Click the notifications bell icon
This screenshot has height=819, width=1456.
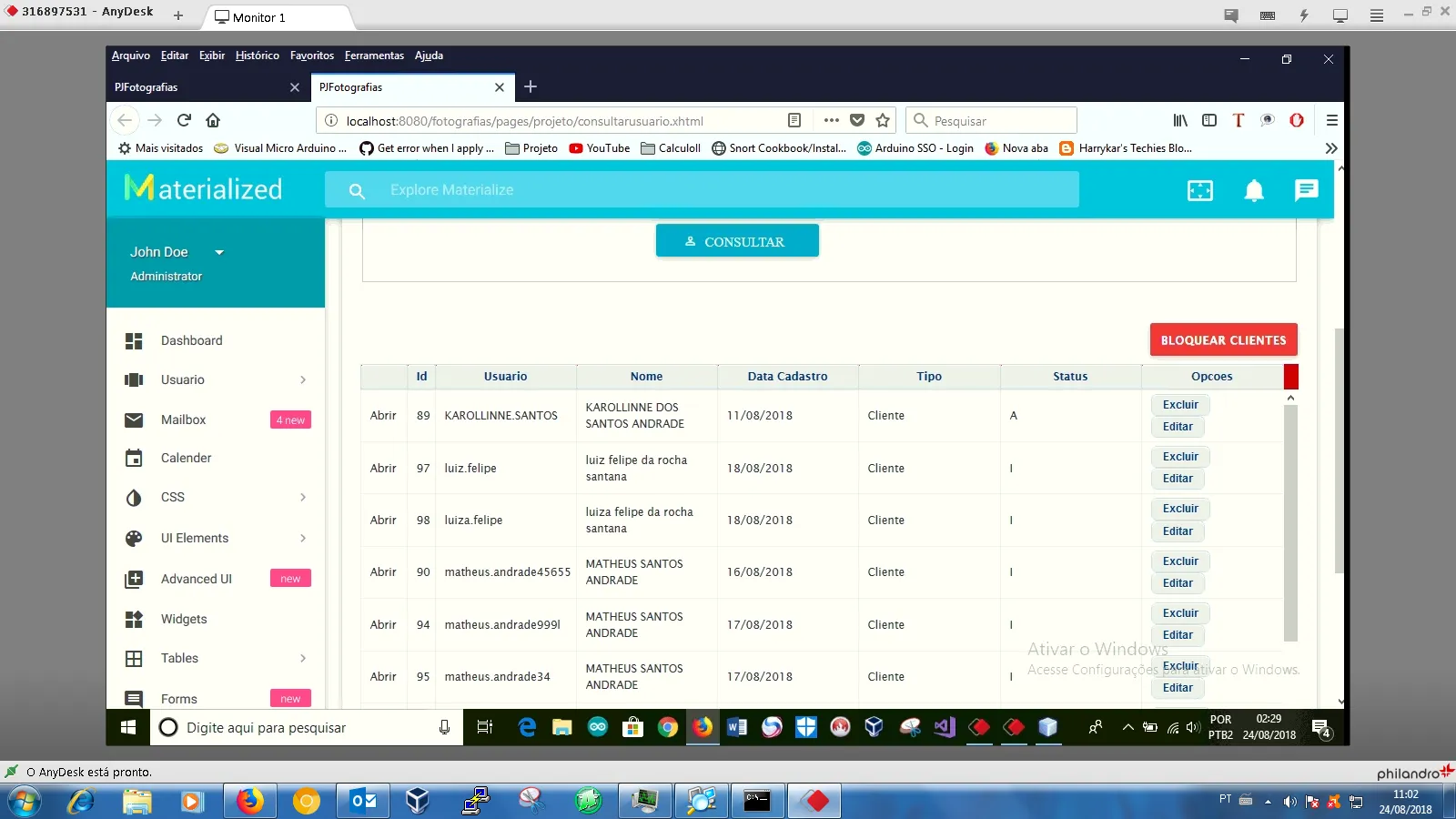point(1254,190)
